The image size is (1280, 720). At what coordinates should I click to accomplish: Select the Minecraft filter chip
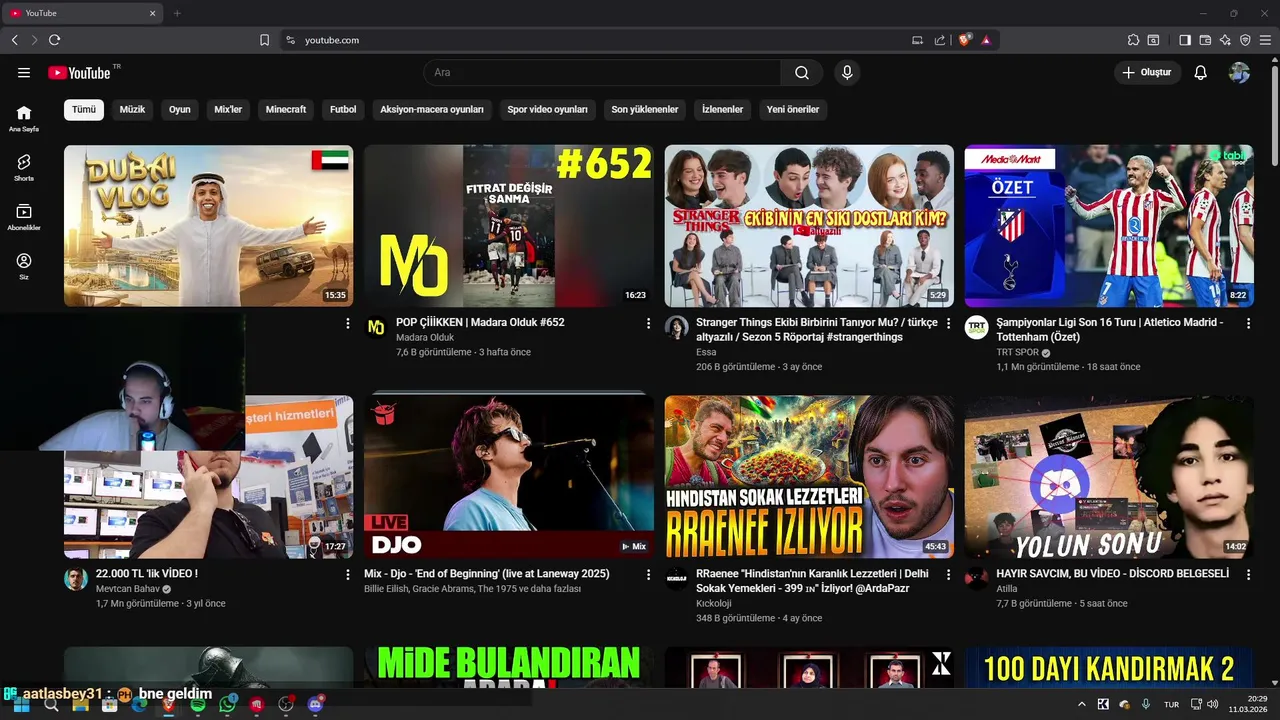[x=286, y=110]
